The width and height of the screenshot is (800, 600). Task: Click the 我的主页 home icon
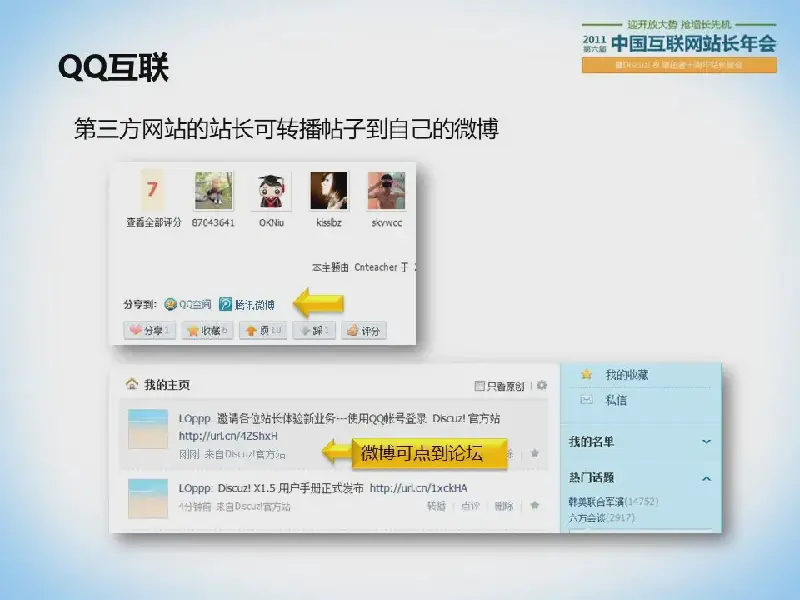click(132, 384)
